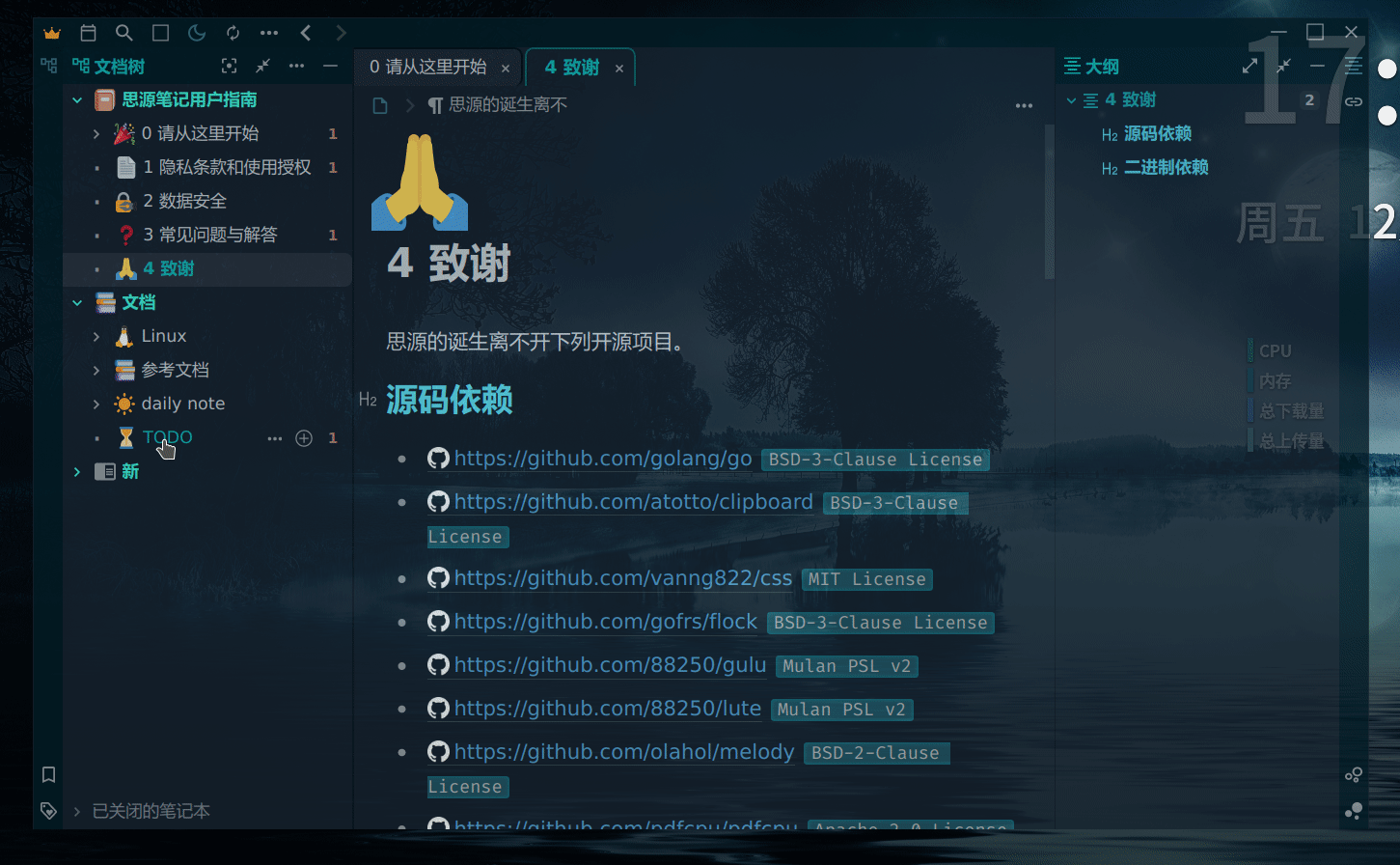The width and height of the screenshot is (1400, 865).
Task: Focus current document in file tree
Action: [x=229, y=66]
